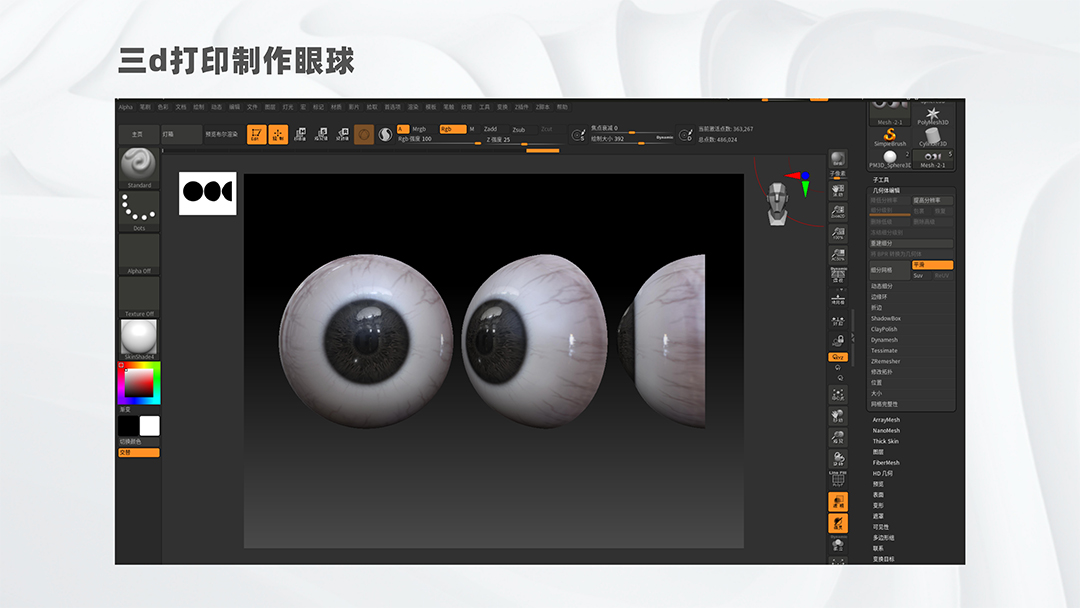Select the SimpleBrush tool

[x=890, y=137]
